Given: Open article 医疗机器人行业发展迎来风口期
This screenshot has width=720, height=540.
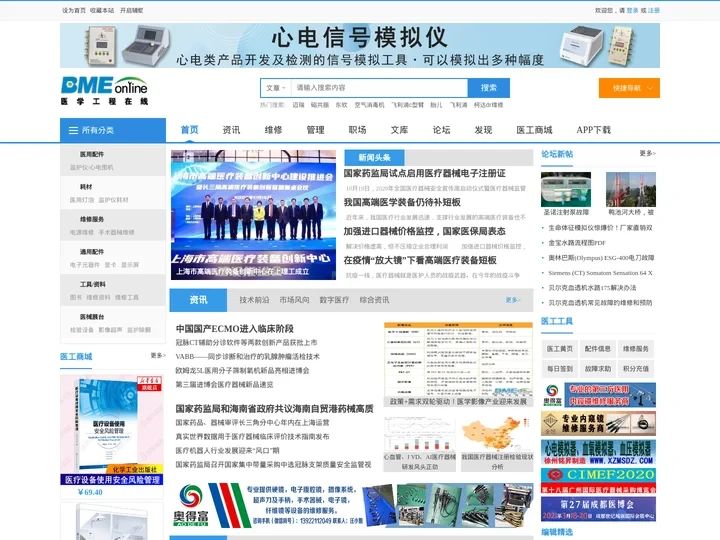Looking at the screenshot, I should 227,450.
